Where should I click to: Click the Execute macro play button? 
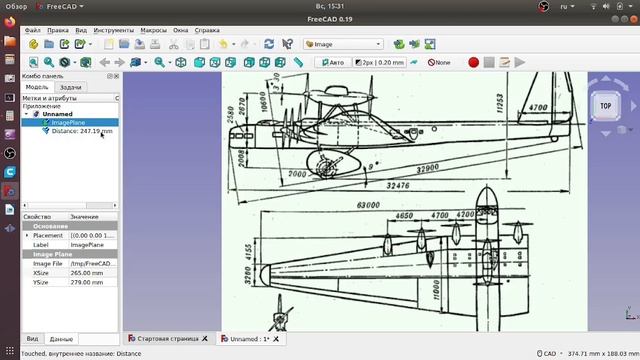pos(520,62)
